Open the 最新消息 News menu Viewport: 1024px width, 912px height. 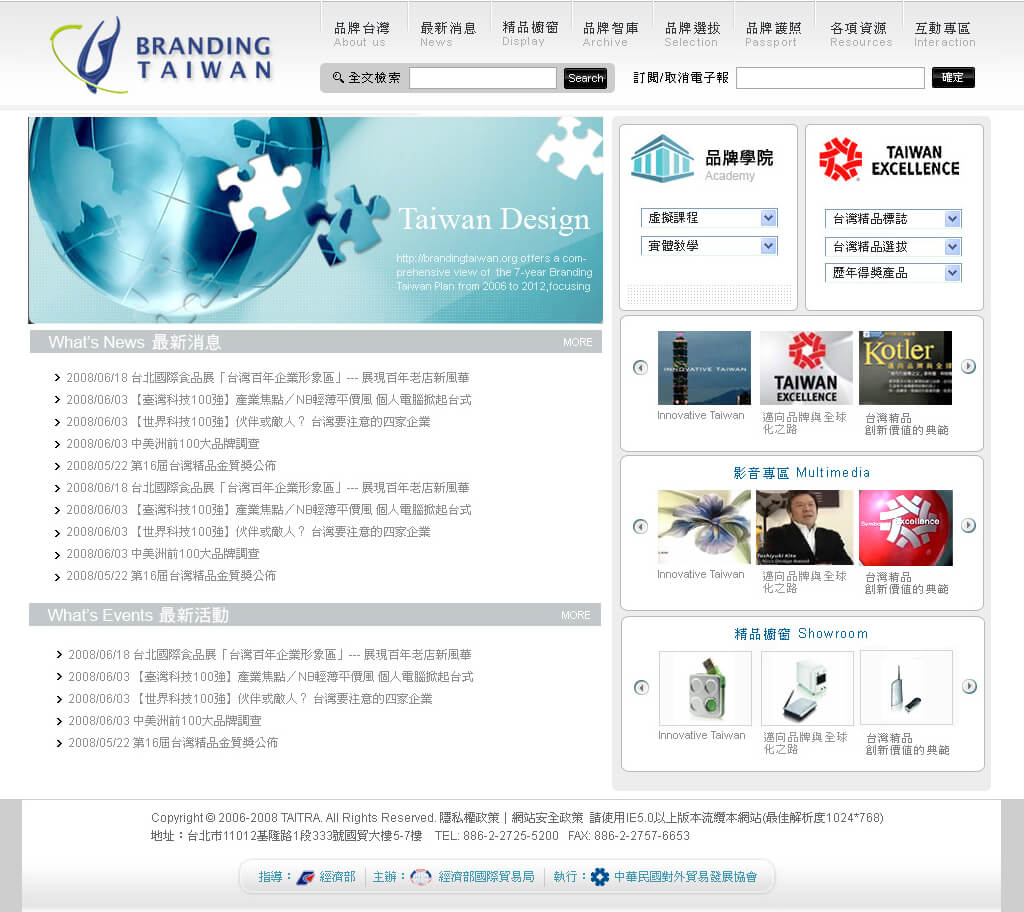(x=448, y=34)
